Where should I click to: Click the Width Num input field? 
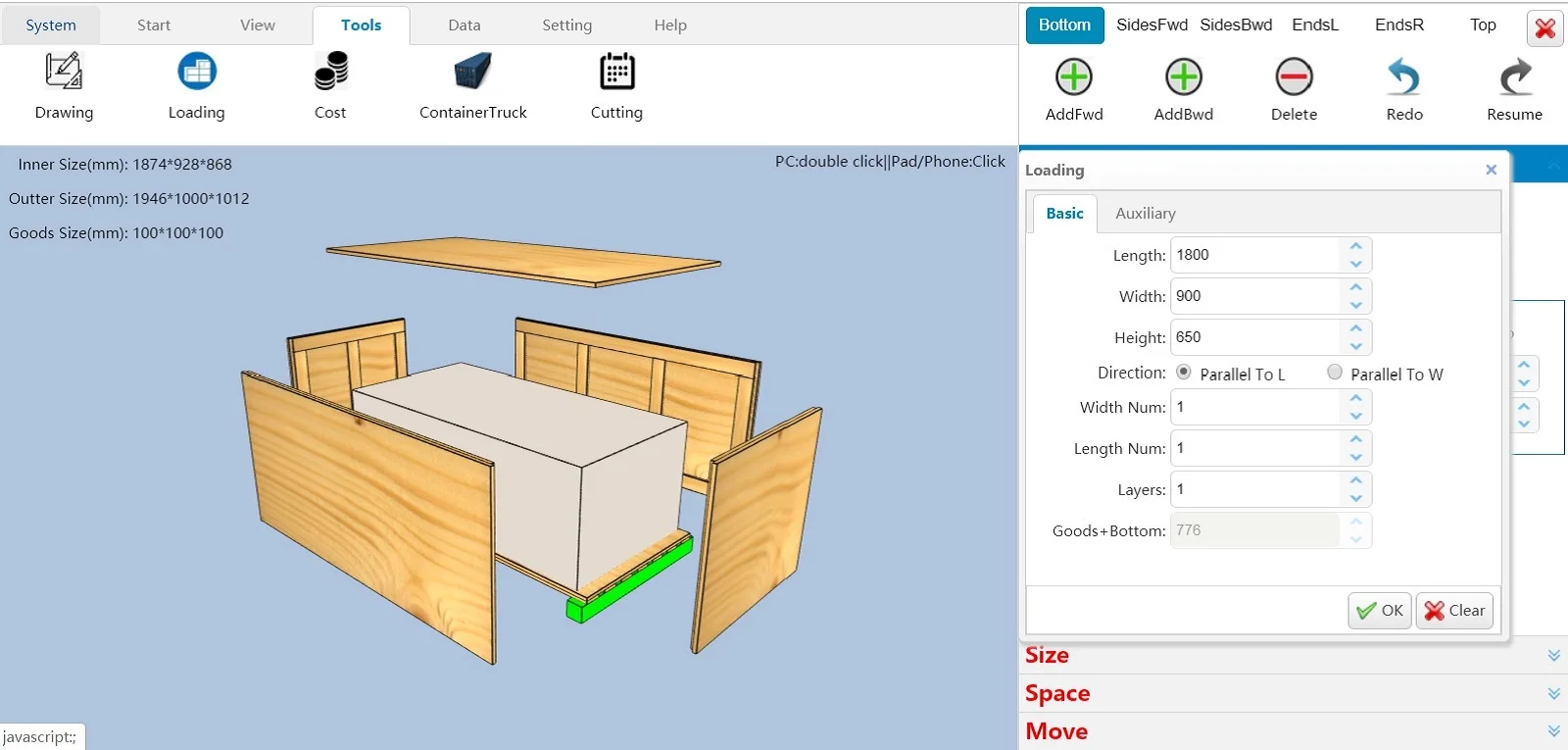pos(1255,407)
